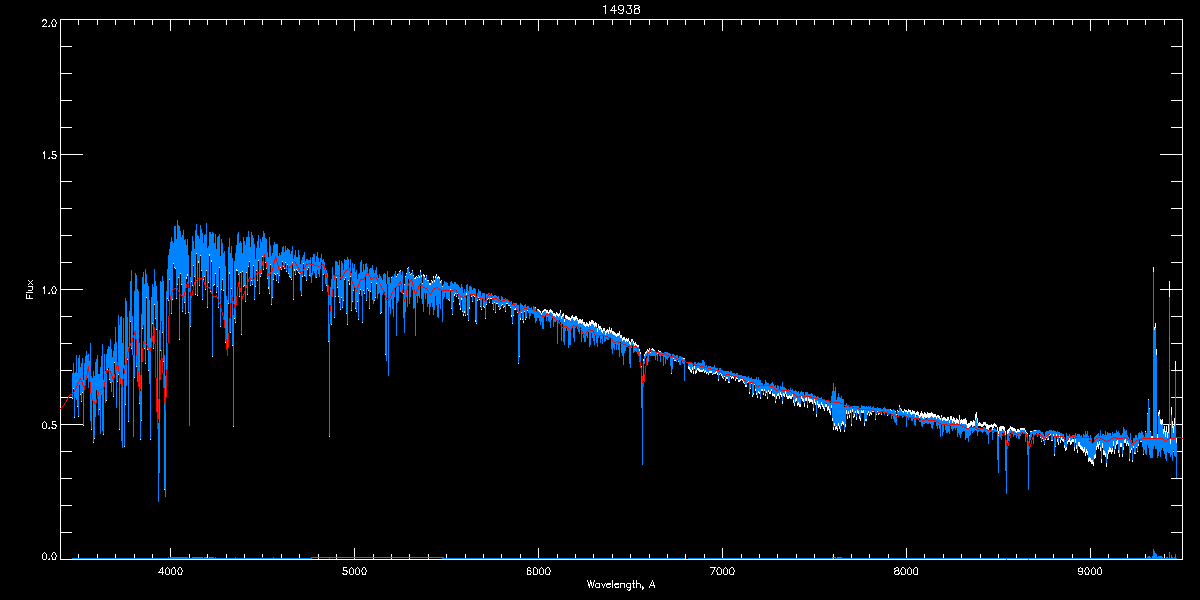Click the 4000 wavelength tick label
Screen dimensions: 1200x600
click(171, 572)
